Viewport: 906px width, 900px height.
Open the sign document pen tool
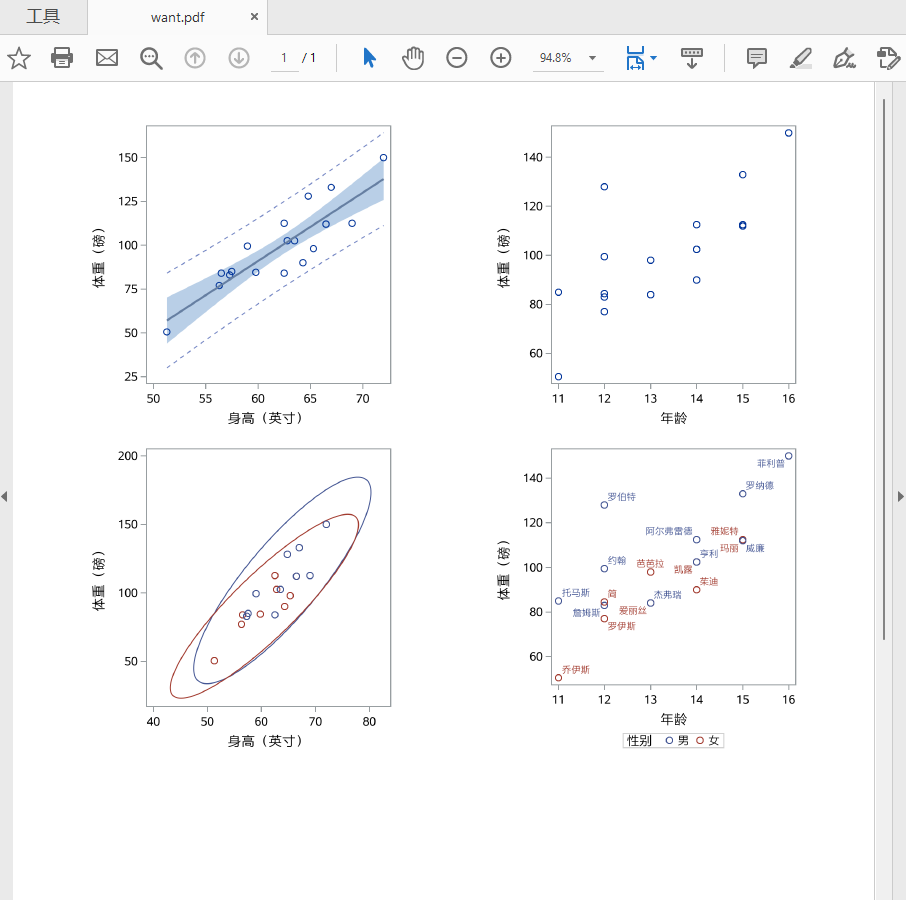[844, 58]
